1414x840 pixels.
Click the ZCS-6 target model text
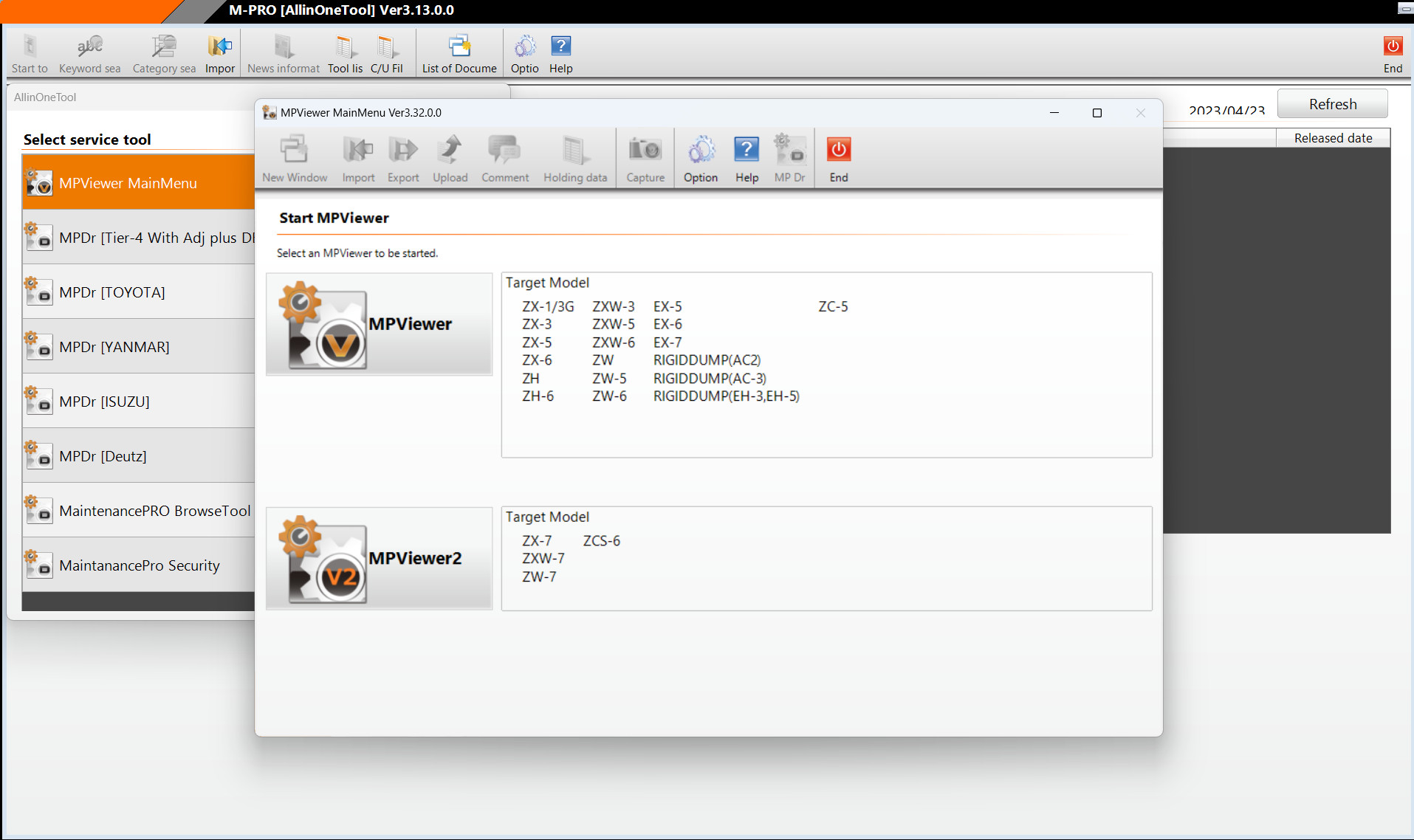click(602, 541)
